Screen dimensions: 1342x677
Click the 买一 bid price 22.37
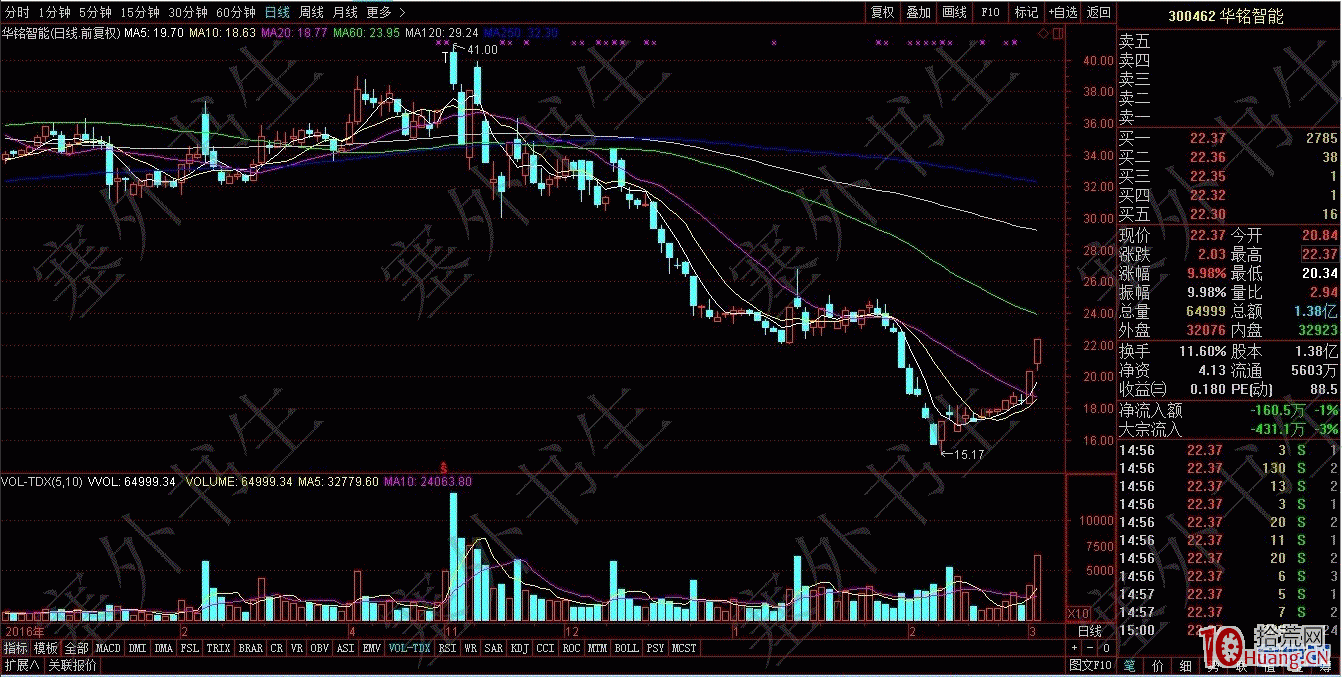[1207, 138]
